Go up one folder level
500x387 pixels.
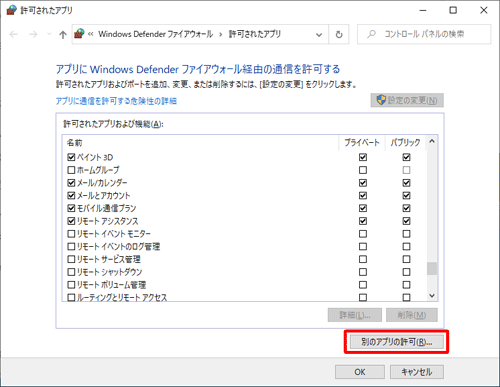click(x=63, y=34)
